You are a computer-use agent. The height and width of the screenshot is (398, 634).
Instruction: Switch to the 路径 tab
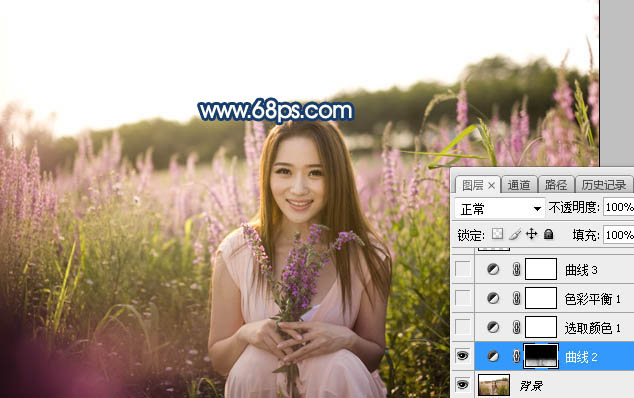(556, 185)
